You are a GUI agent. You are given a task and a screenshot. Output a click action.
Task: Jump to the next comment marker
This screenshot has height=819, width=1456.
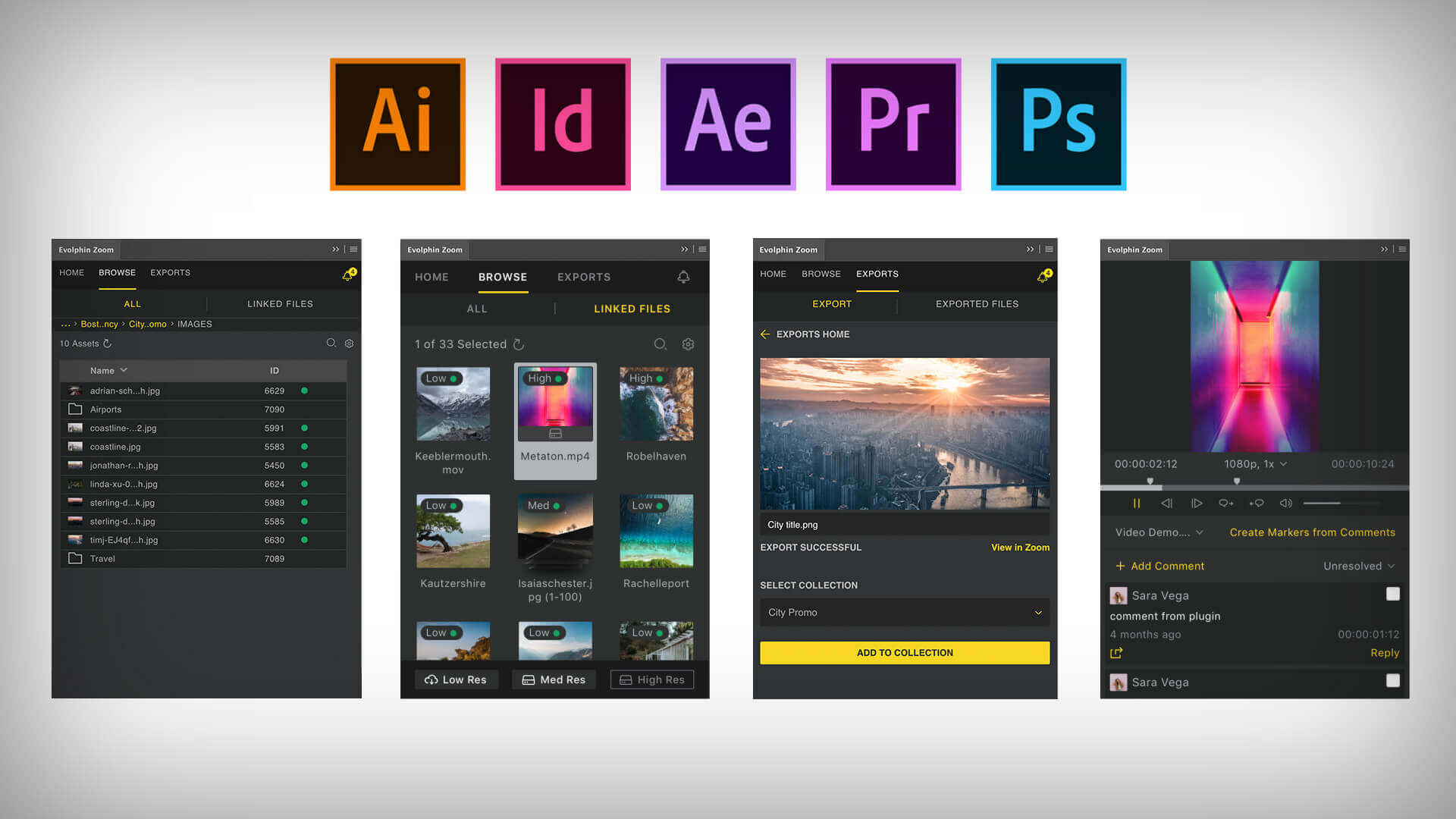[x=1225, y=504]
